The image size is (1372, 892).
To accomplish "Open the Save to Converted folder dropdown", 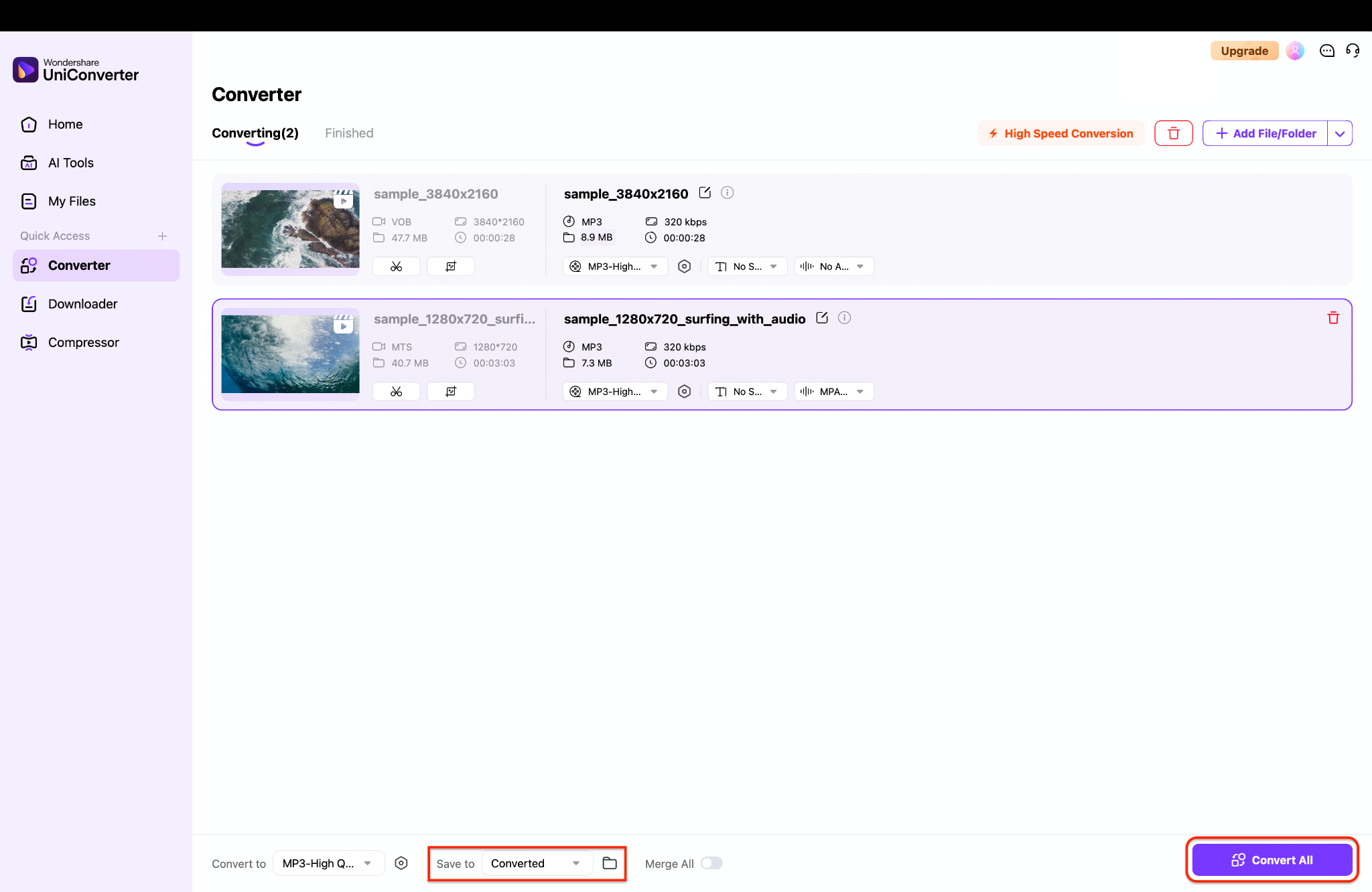I will click(x=536, y=863).
